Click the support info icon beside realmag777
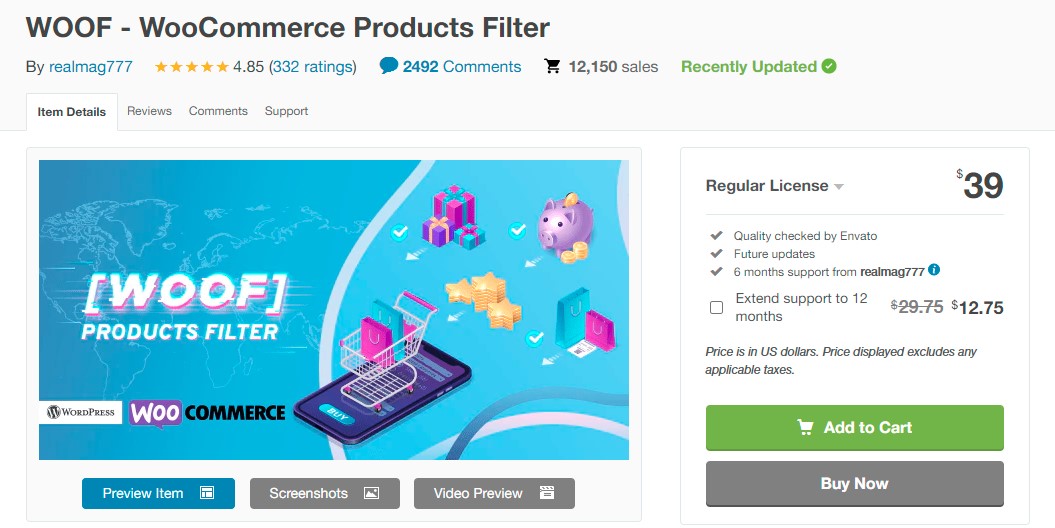Screen dimensions: 1055x528 pyautogui.click(x=934, y=270)
